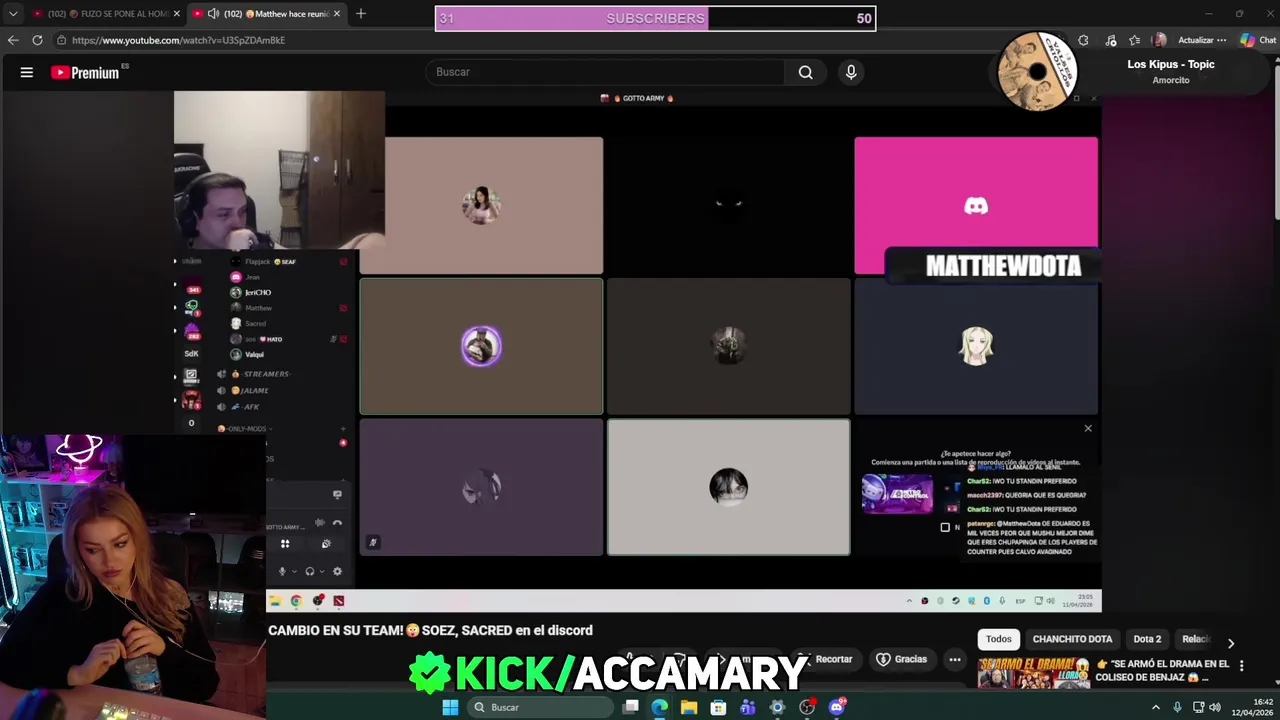Click the 'Los Kipus - Topic' media title
The width and height of the screenshot is (1280, 720).
point(1171,64)
